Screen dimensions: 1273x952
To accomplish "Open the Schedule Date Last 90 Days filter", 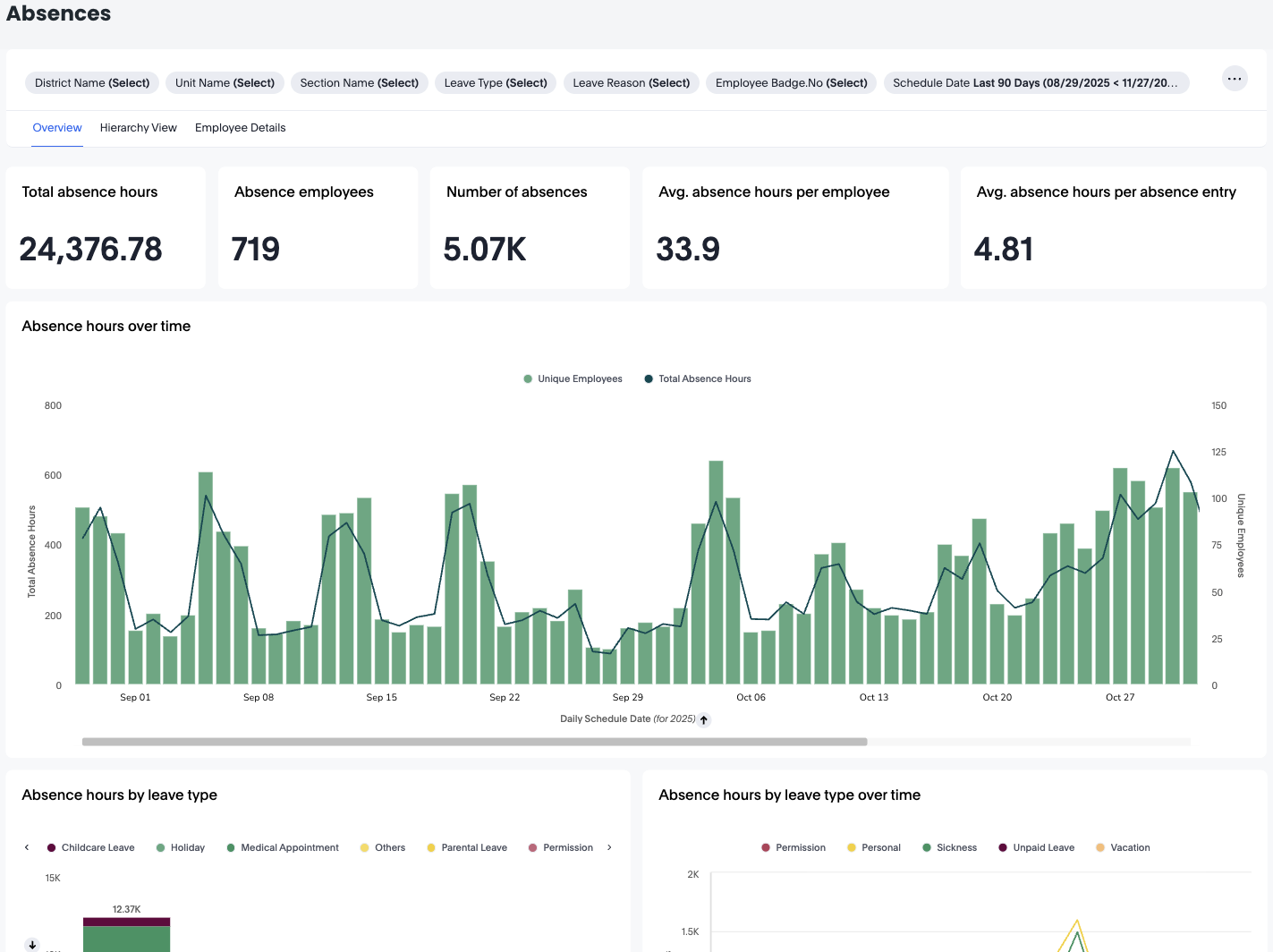I will click(1036, 83).
